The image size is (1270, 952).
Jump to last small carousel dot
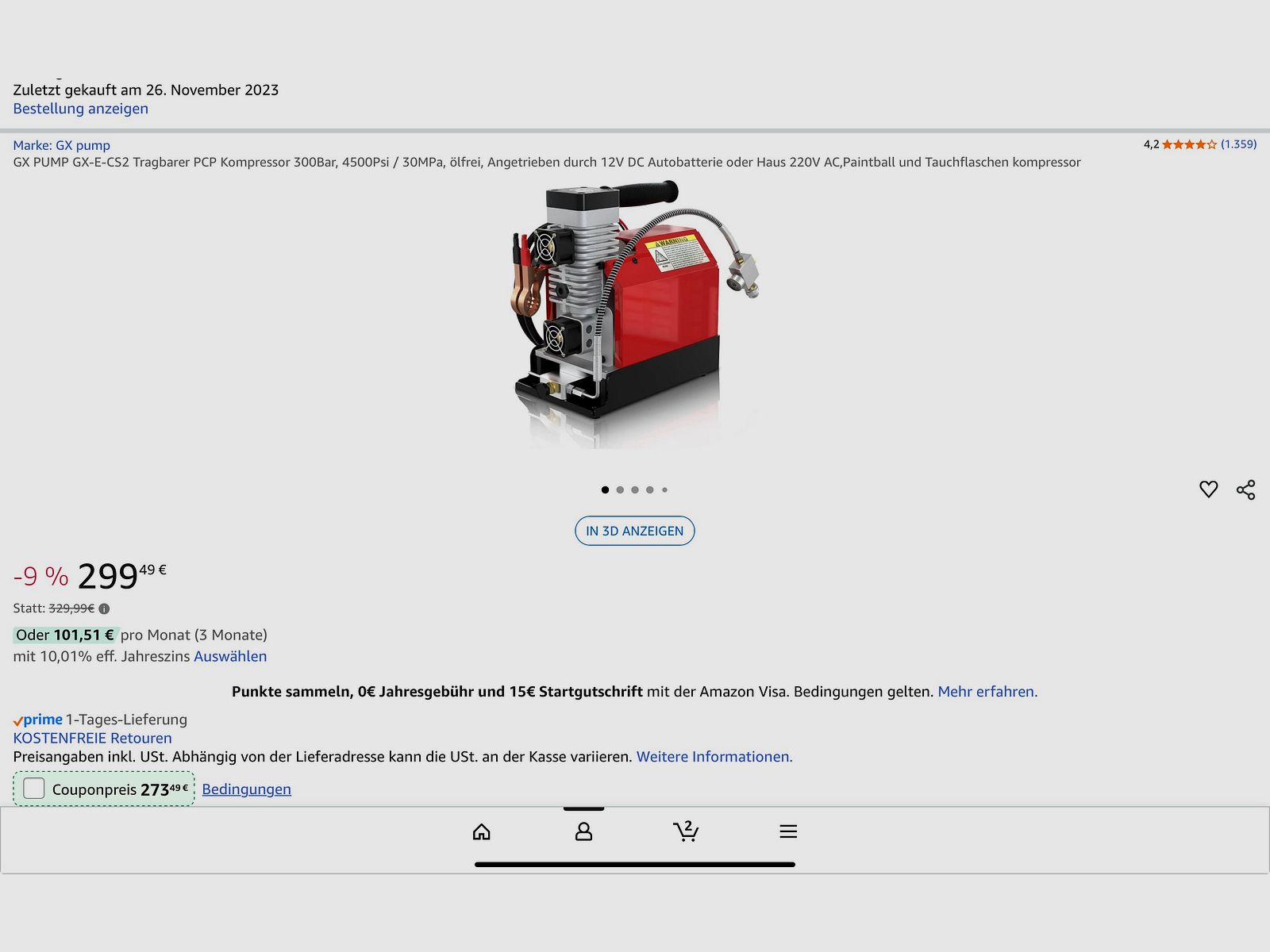pos(664,489)
